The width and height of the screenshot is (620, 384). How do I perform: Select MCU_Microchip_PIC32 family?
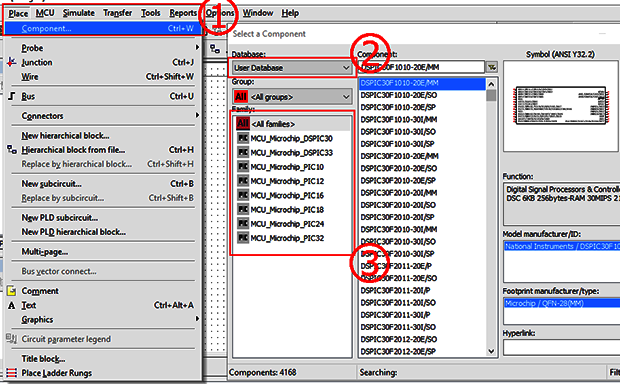(x=292, y=238)
